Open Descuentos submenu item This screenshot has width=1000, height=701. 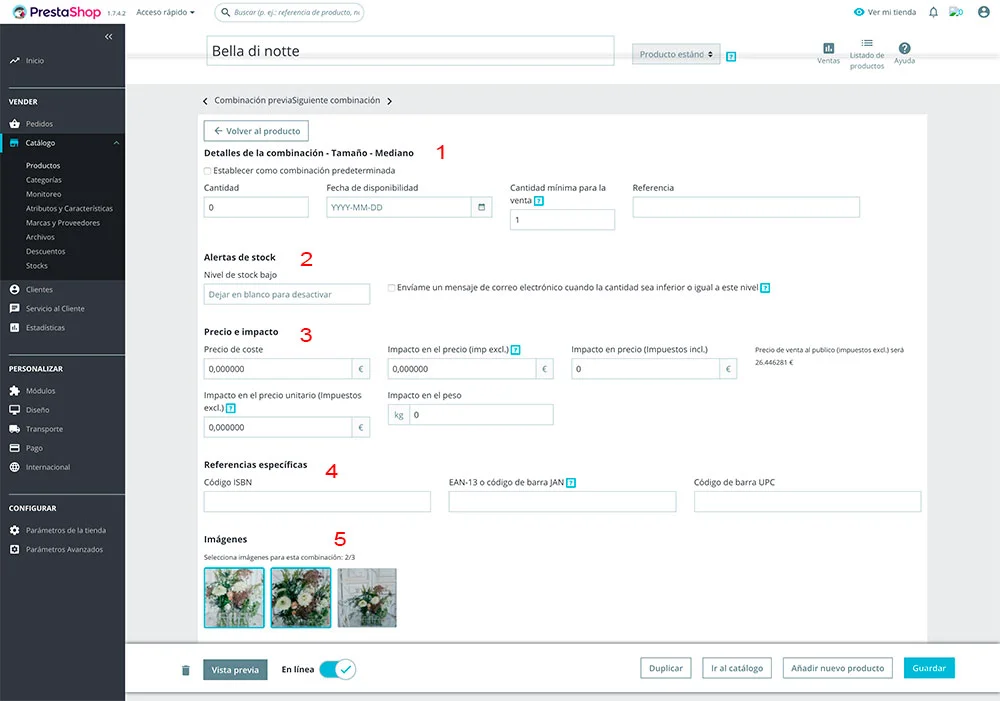click(45, 251)
